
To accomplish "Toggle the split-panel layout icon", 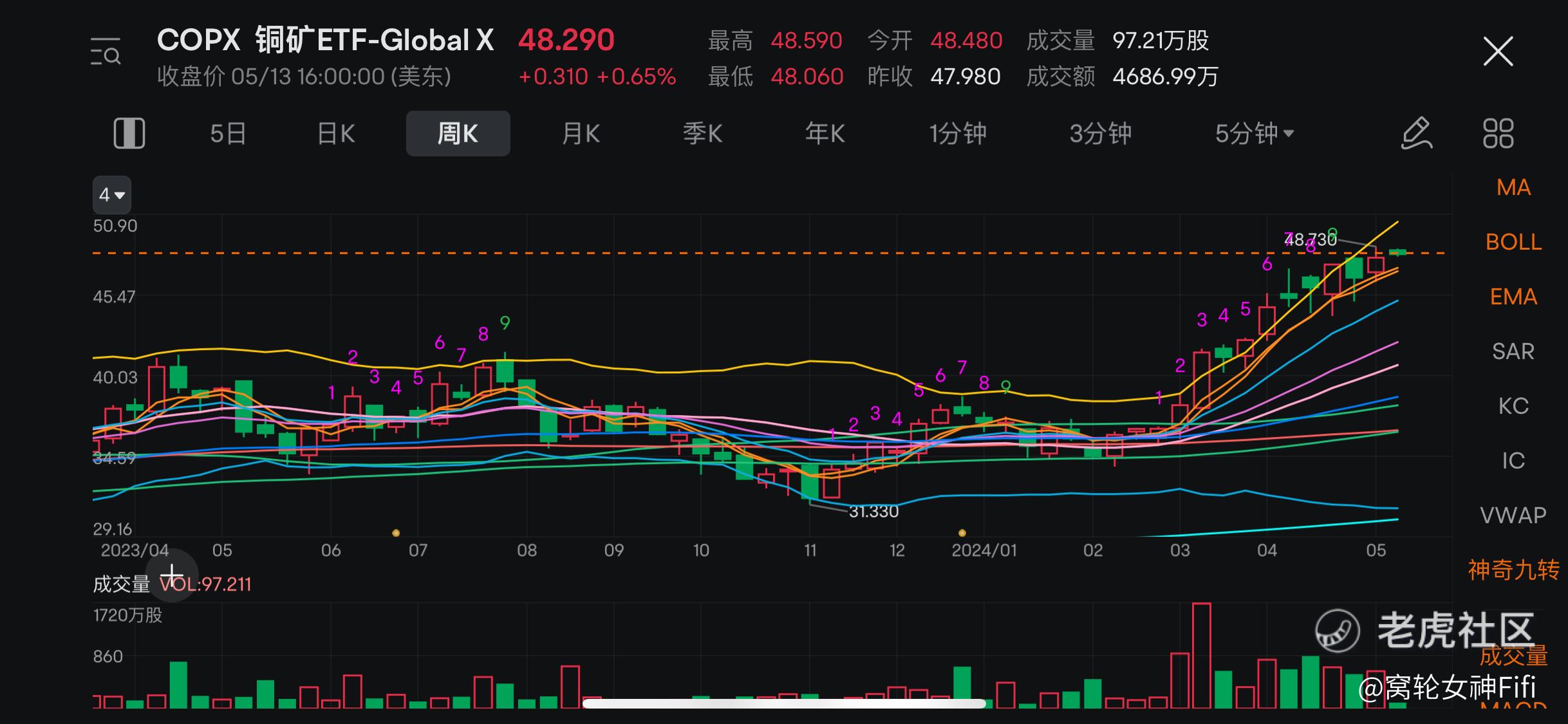I will (129, 134).
